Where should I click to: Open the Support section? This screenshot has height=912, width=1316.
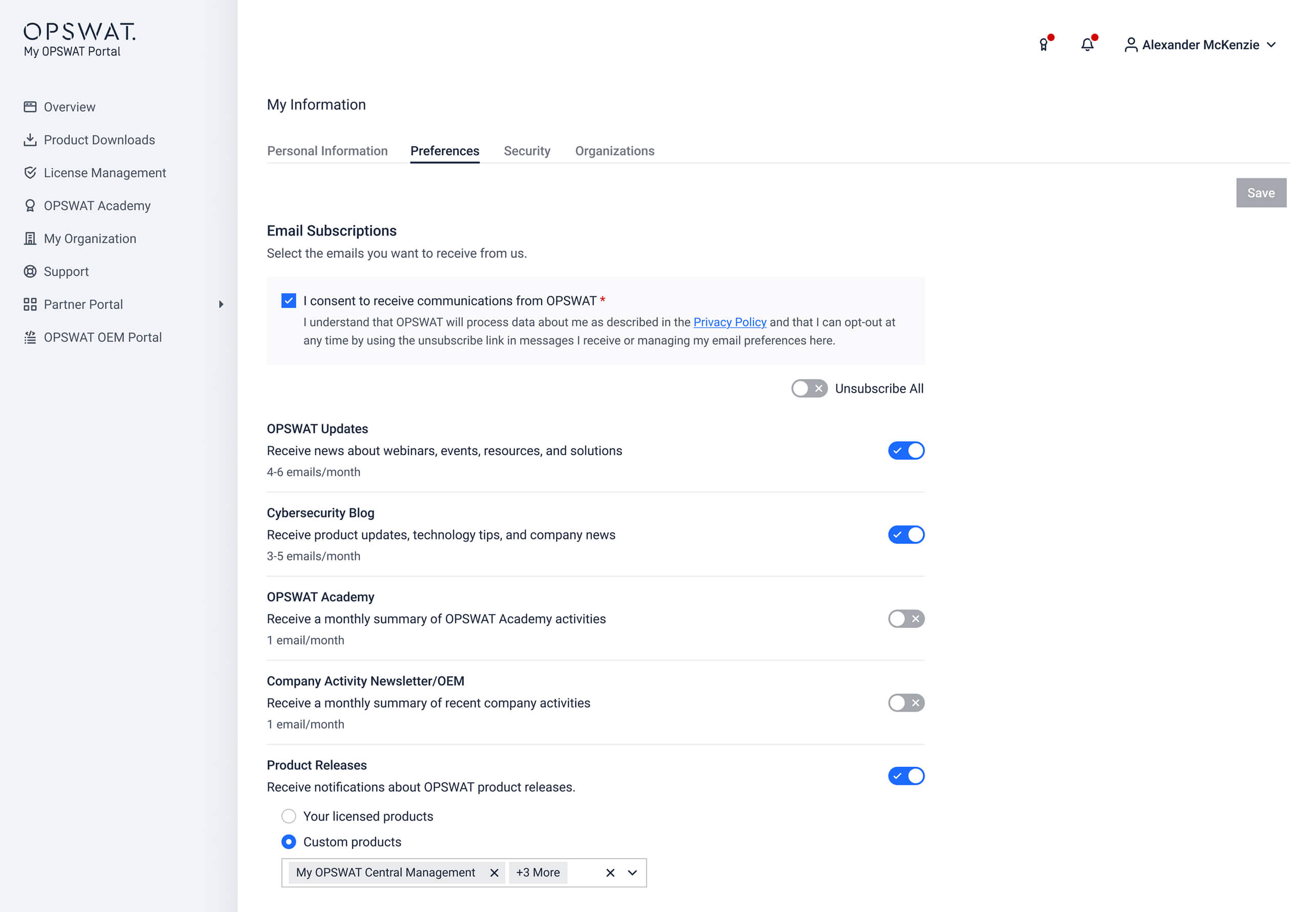click(66, 271)
